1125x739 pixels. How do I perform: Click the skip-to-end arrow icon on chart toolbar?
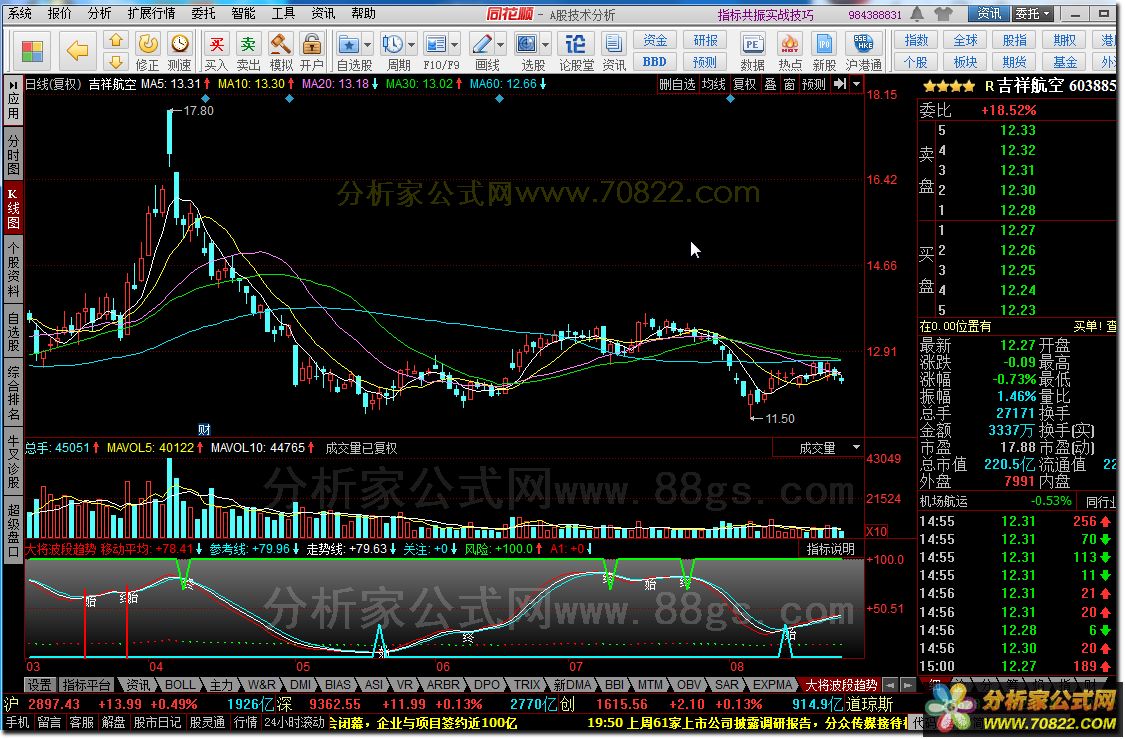point(840,84)
